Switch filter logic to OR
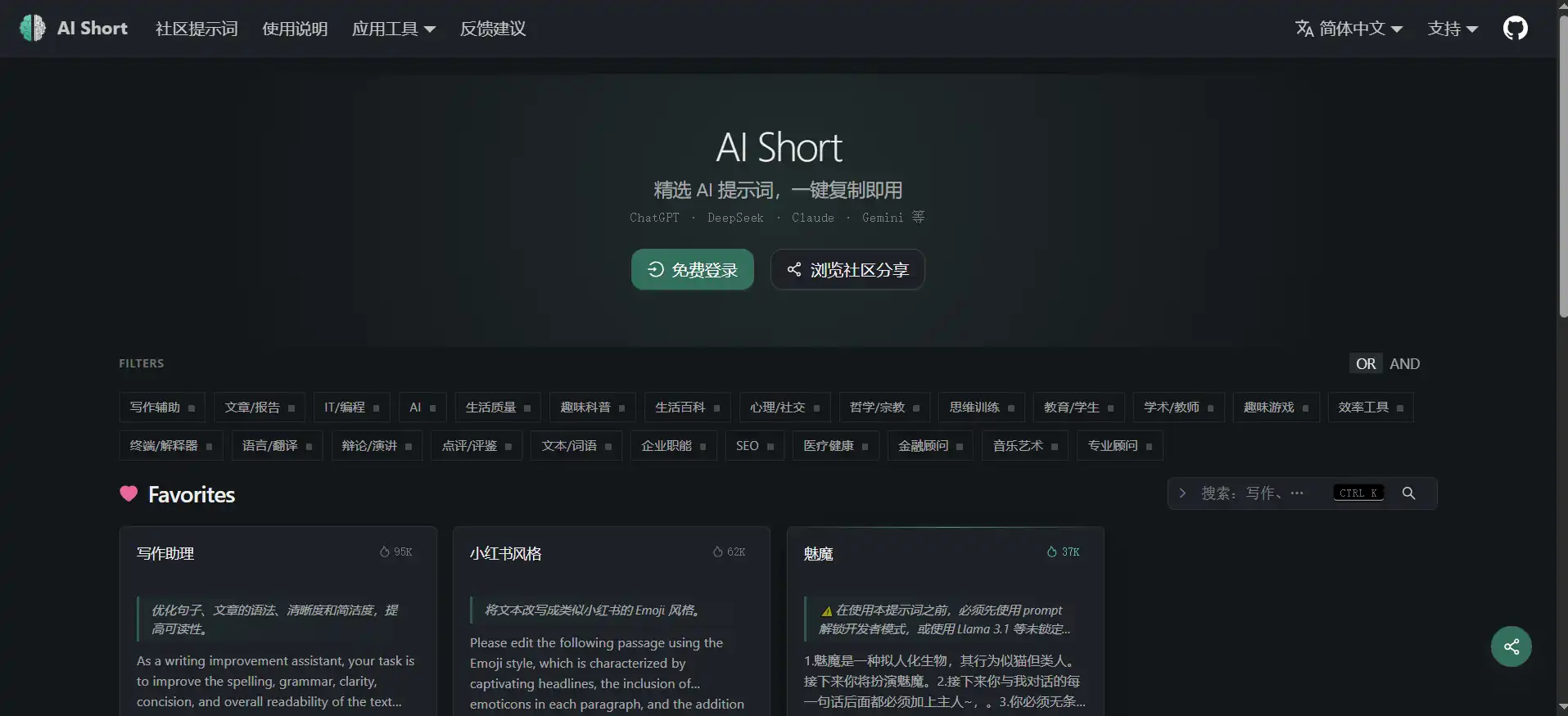This screenshot has height=716, width=1568. click(x=1366, y=363)
